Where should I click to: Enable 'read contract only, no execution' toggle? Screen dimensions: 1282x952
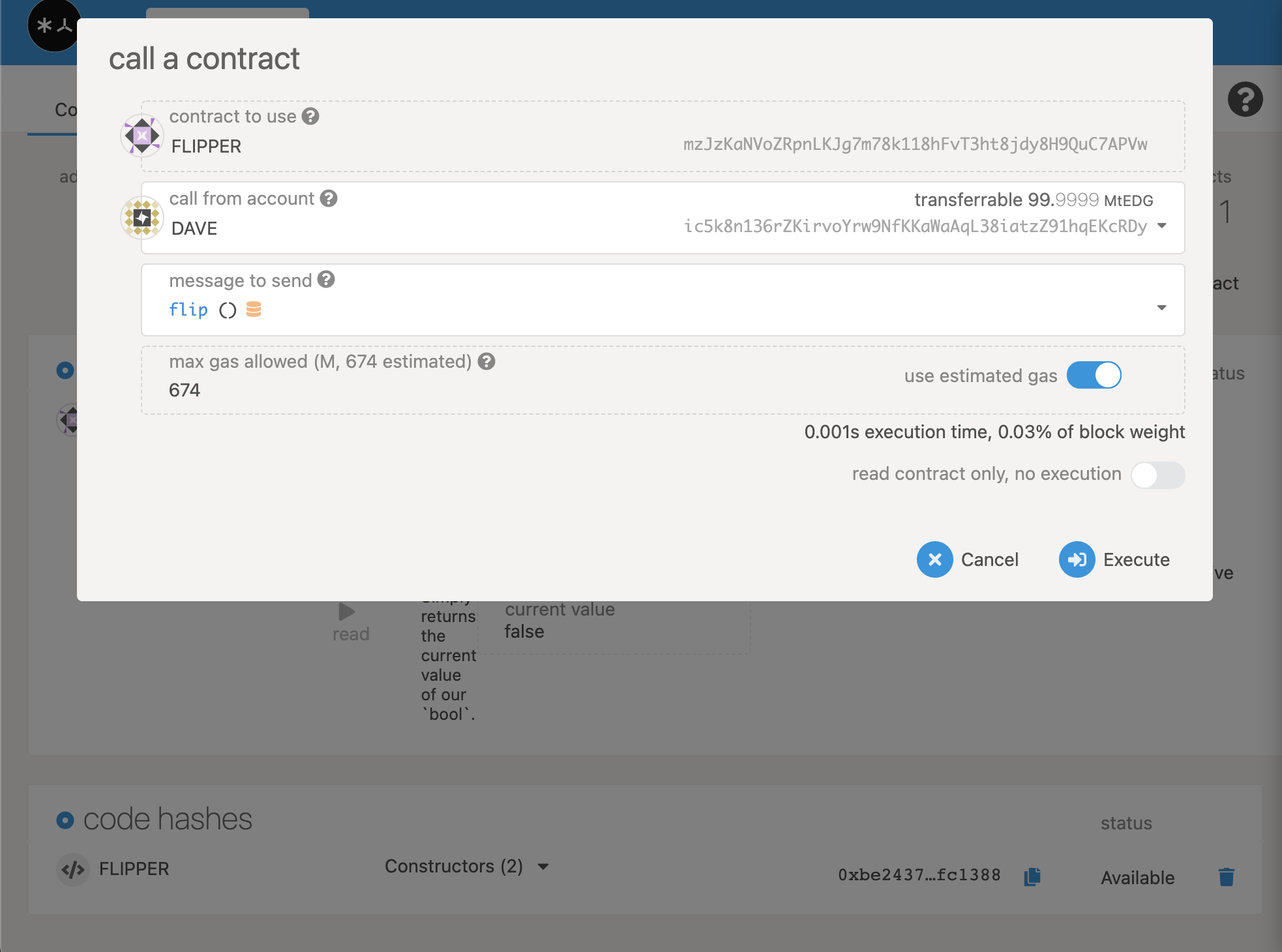1157,475
